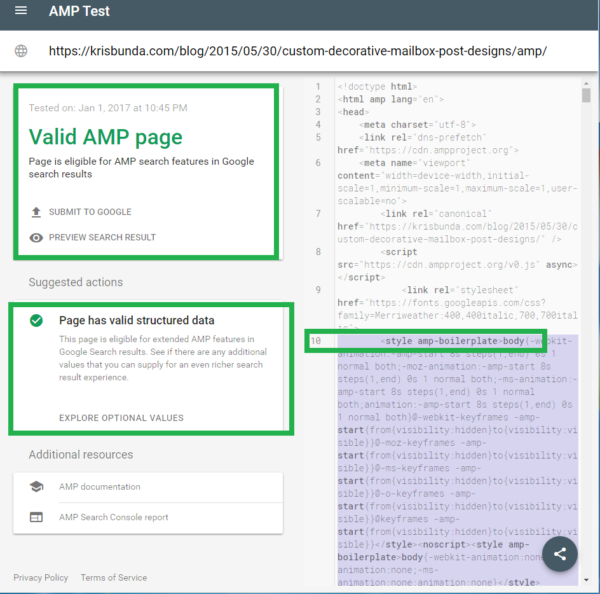Select PREVIEW SEARCH RESULT

pos(102,238)
